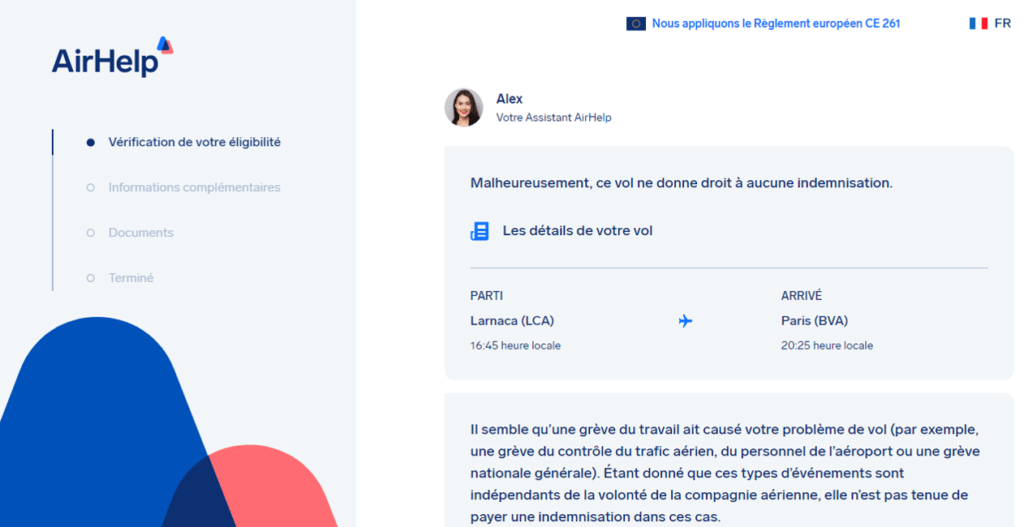Click the French flag icon
The image size is (1024, 527).
(978, 24)
